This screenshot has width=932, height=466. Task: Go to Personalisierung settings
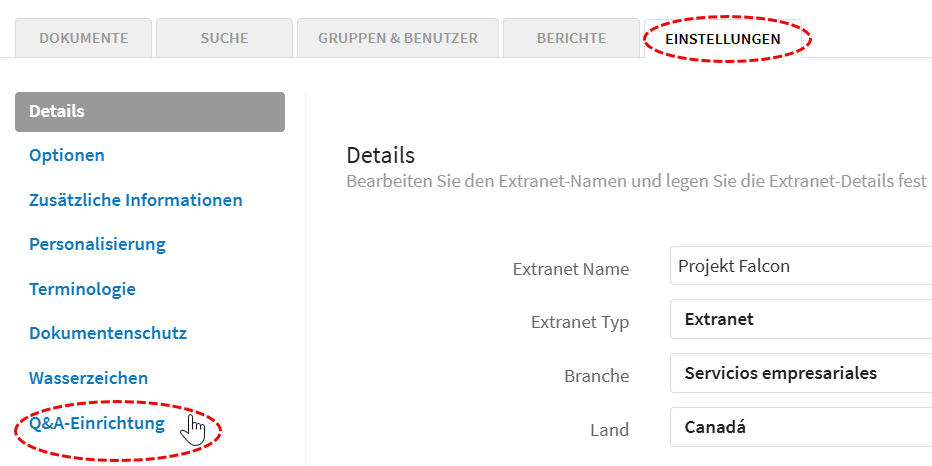point(97,244)
